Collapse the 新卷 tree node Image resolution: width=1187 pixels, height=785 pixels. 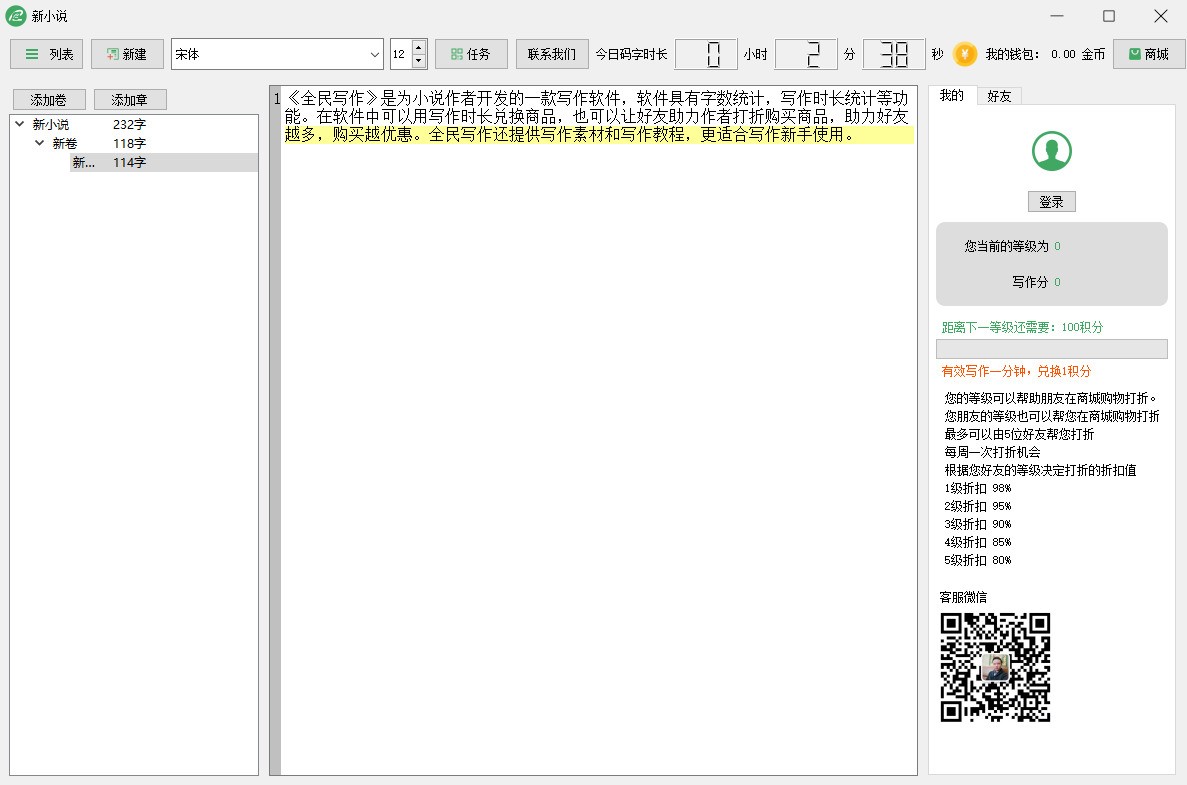pos(39,143)
